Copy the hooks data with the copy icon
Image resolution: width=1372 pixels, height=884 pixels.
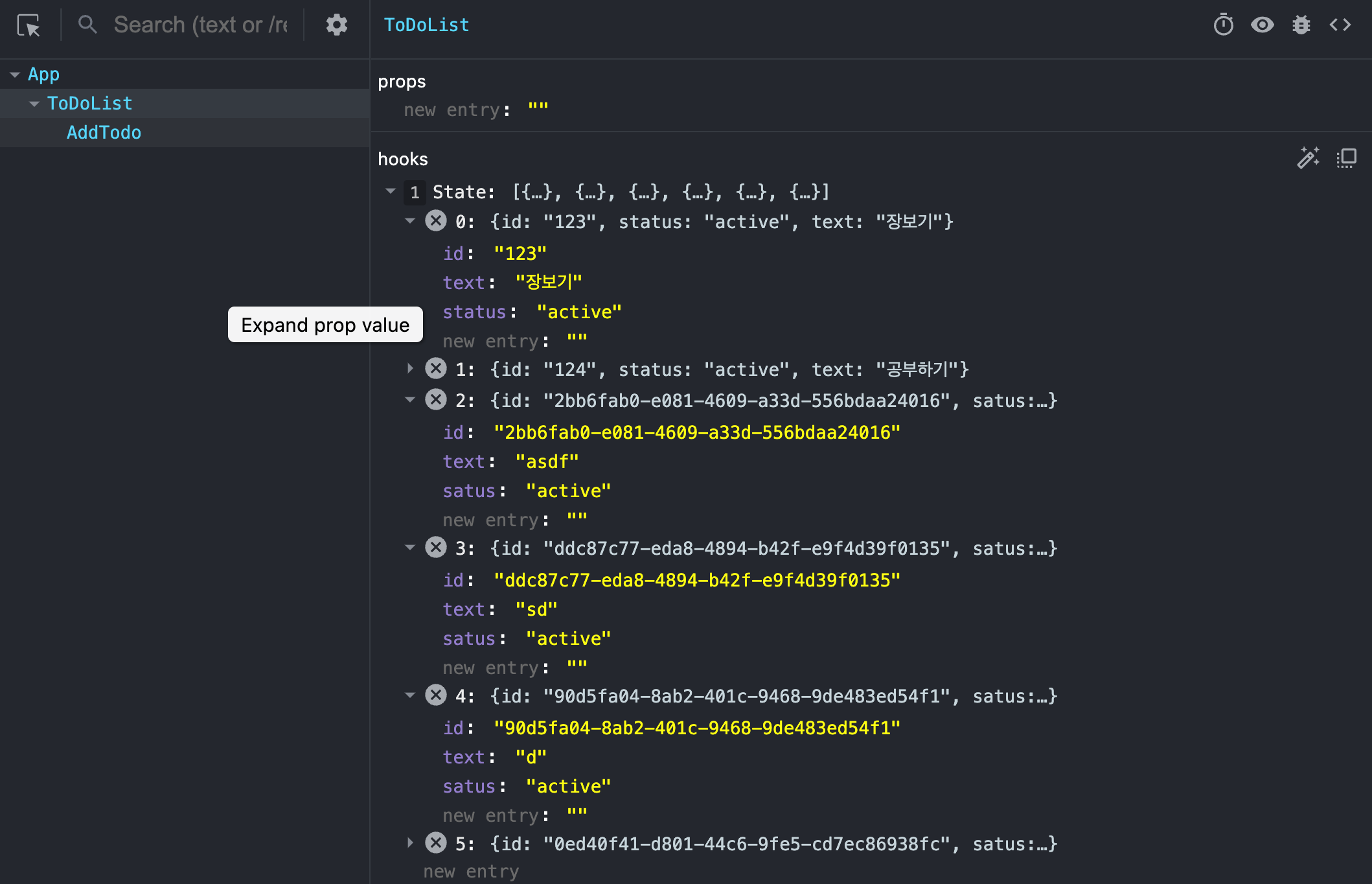[x=1346, y=158]
